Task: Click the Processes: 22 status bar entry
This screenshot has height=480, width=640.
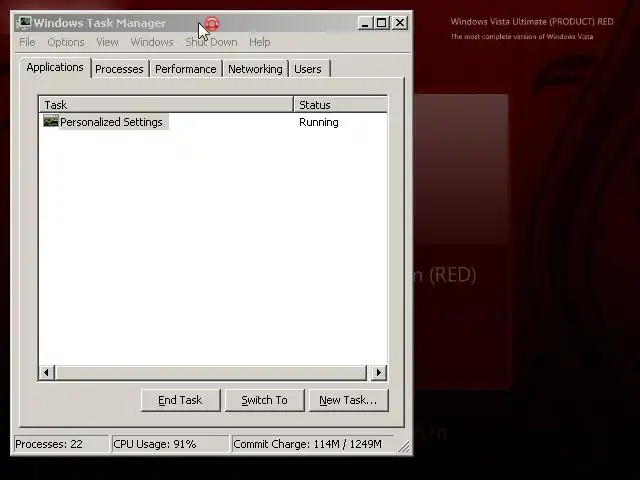Action: (61, 444)
